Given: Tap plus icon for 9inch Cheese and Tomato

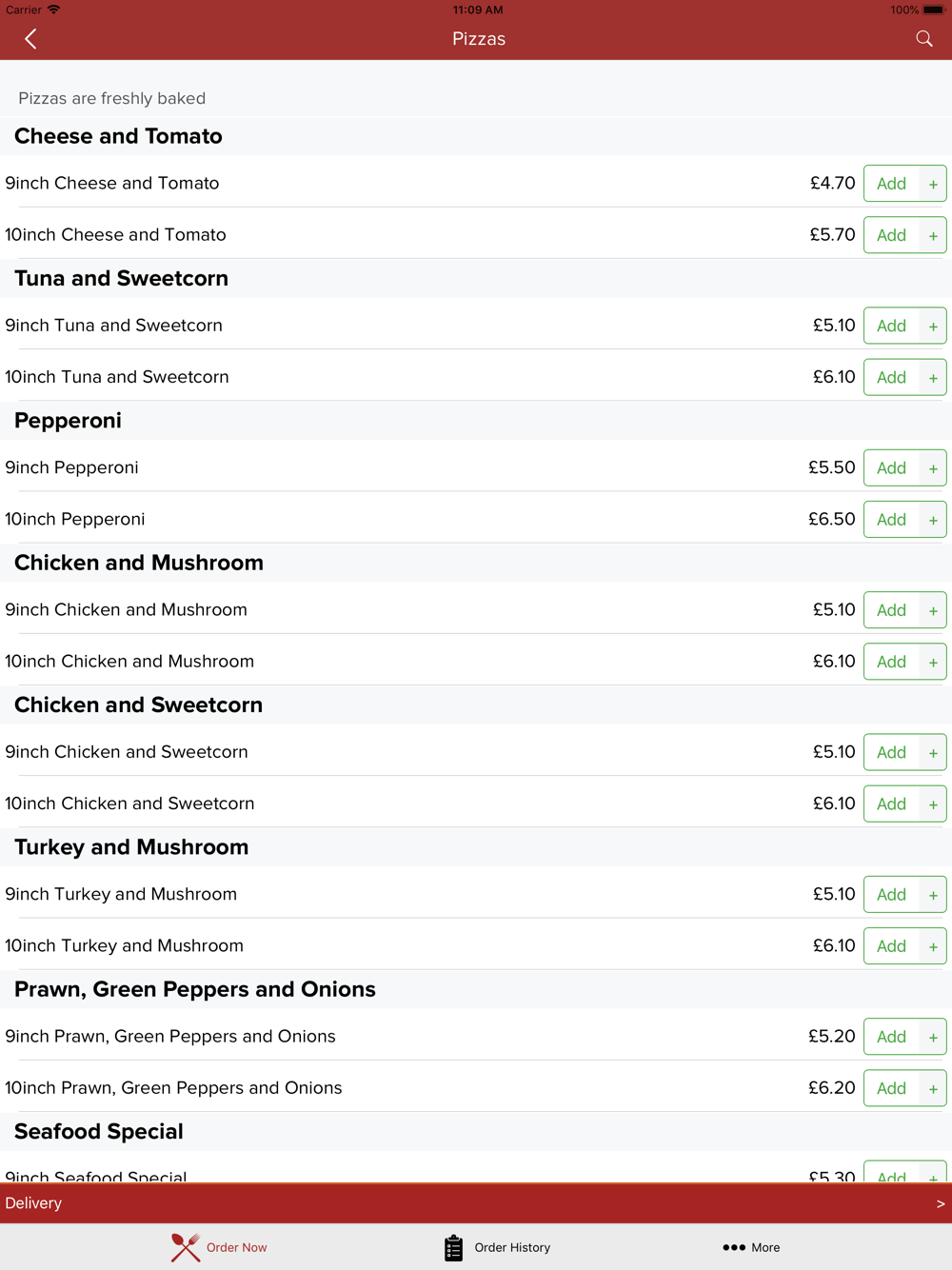Looking at the screenshot, I should coord(933,184).
